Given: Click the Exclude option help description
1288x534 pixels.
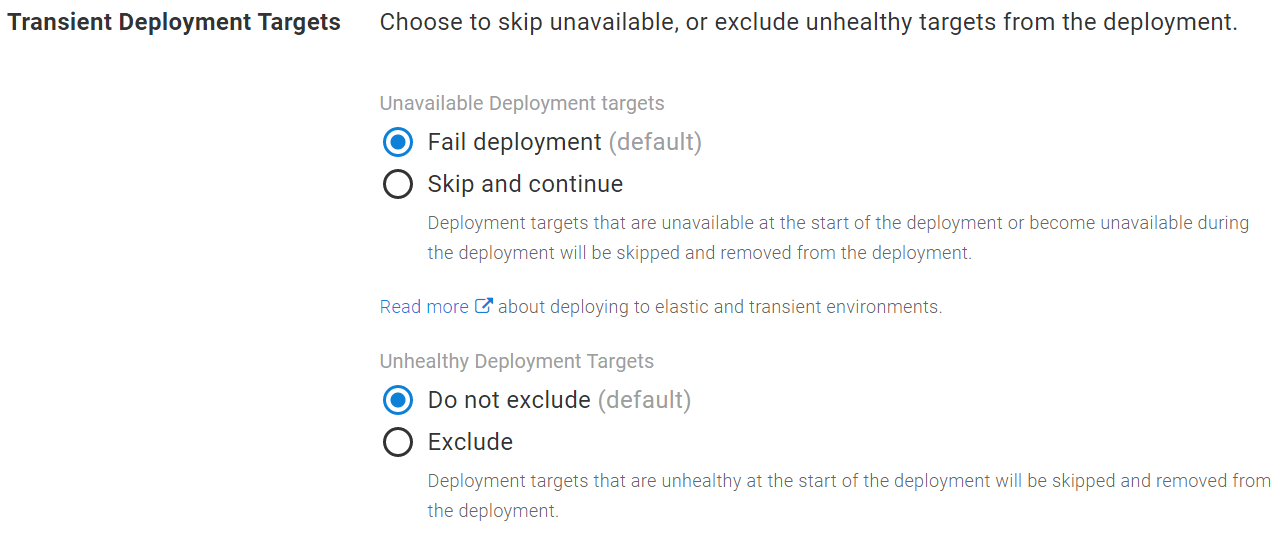Looking at the screenshot, I should tap(849, 496).
